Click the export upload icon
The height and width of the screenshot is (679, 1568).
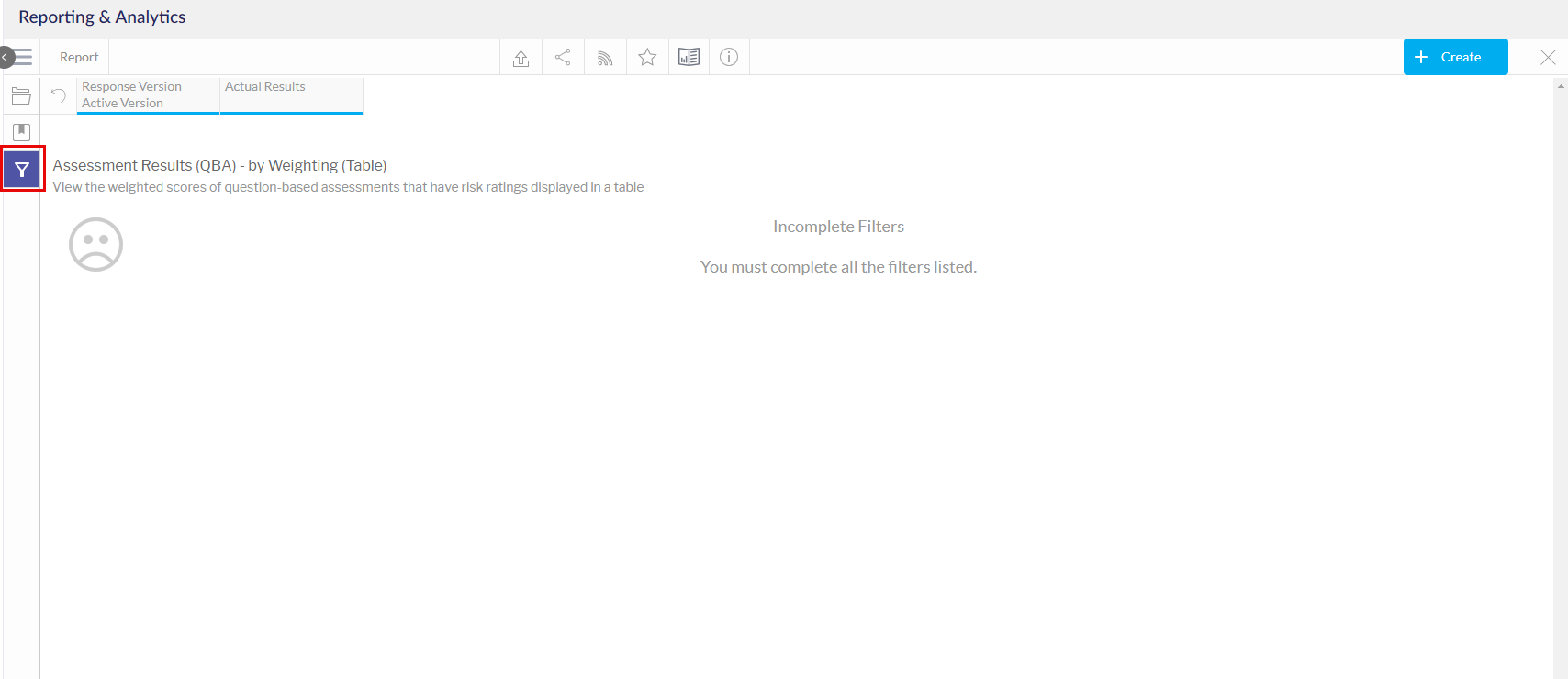click(x=521, y=57)
